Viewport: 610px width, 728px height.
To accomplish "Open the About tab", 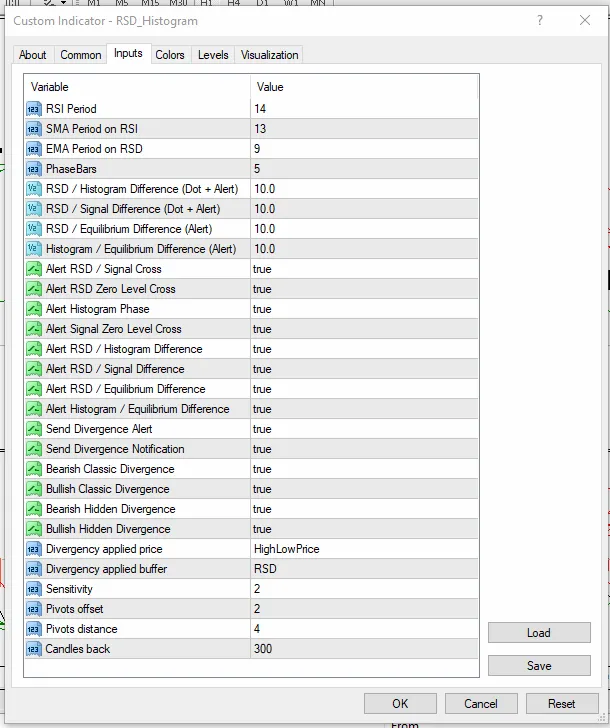I will (x=32, y=55).
